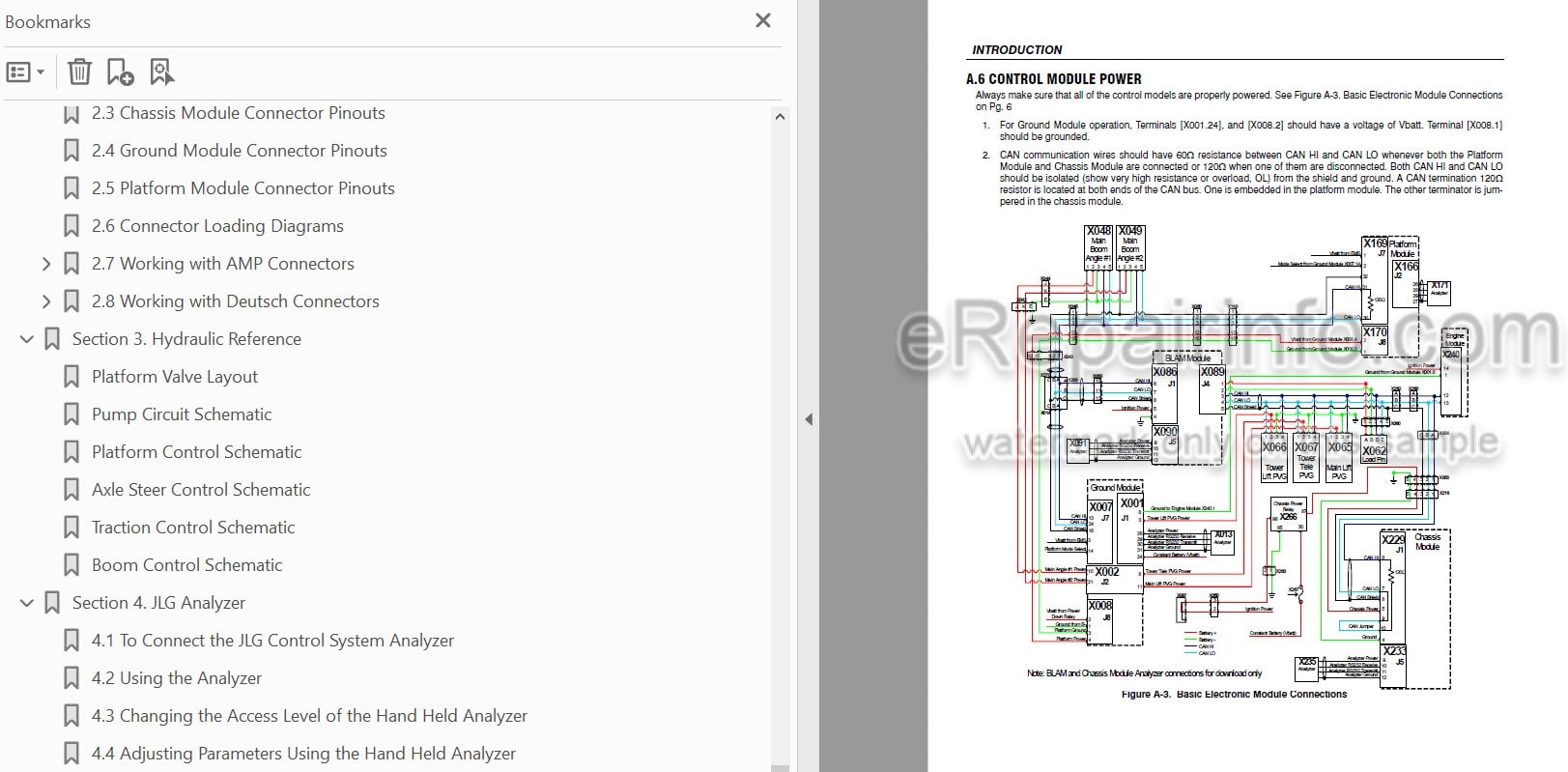Expand 2.8 Working with Deutsch Connectors
The image size is (1568, 772).
click(x=45, y=301)
